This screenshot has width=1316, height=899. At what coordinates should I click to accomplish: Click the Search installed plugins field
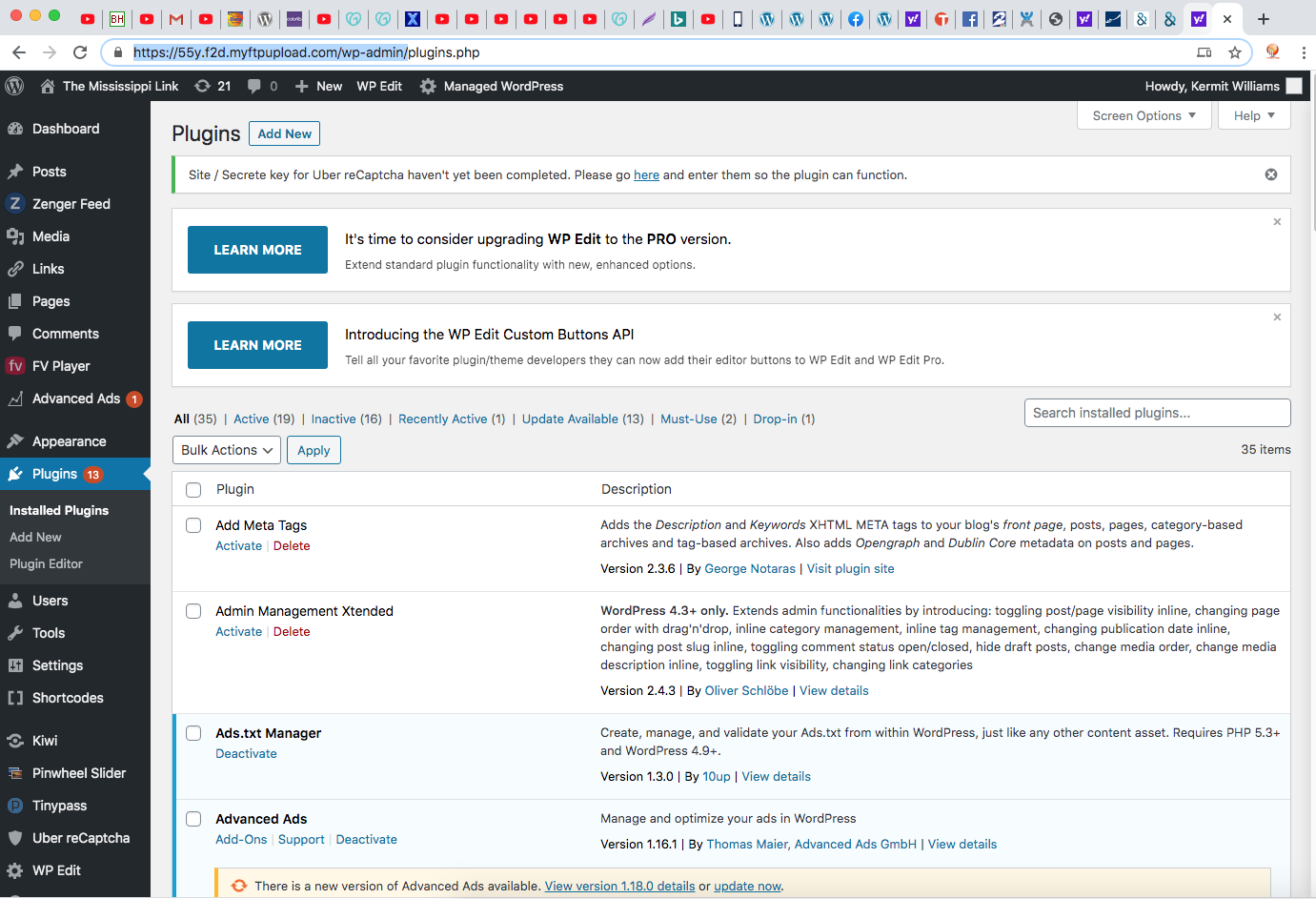coord(1157,413)
